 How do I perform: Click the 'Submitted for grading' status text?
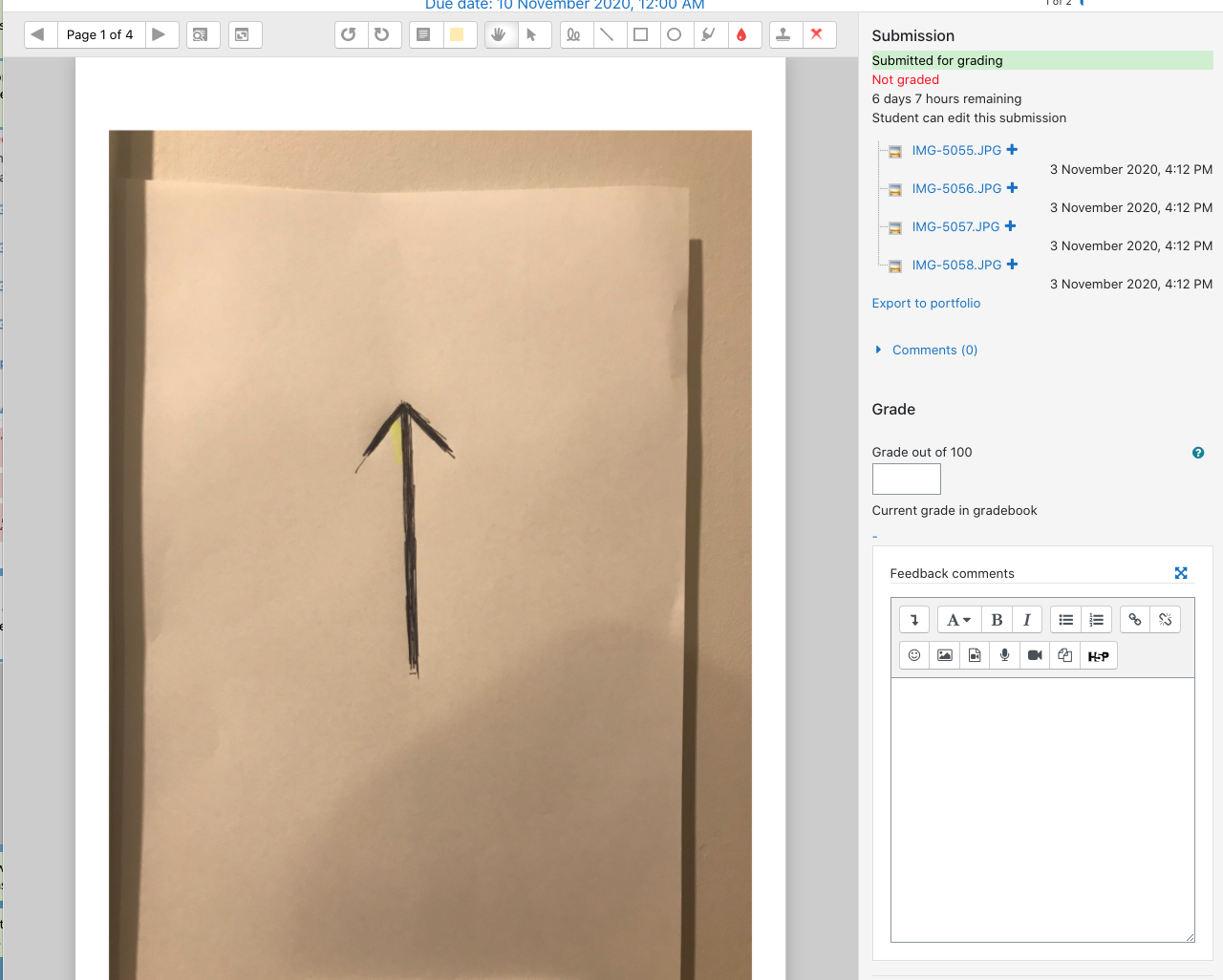[937, 60]
